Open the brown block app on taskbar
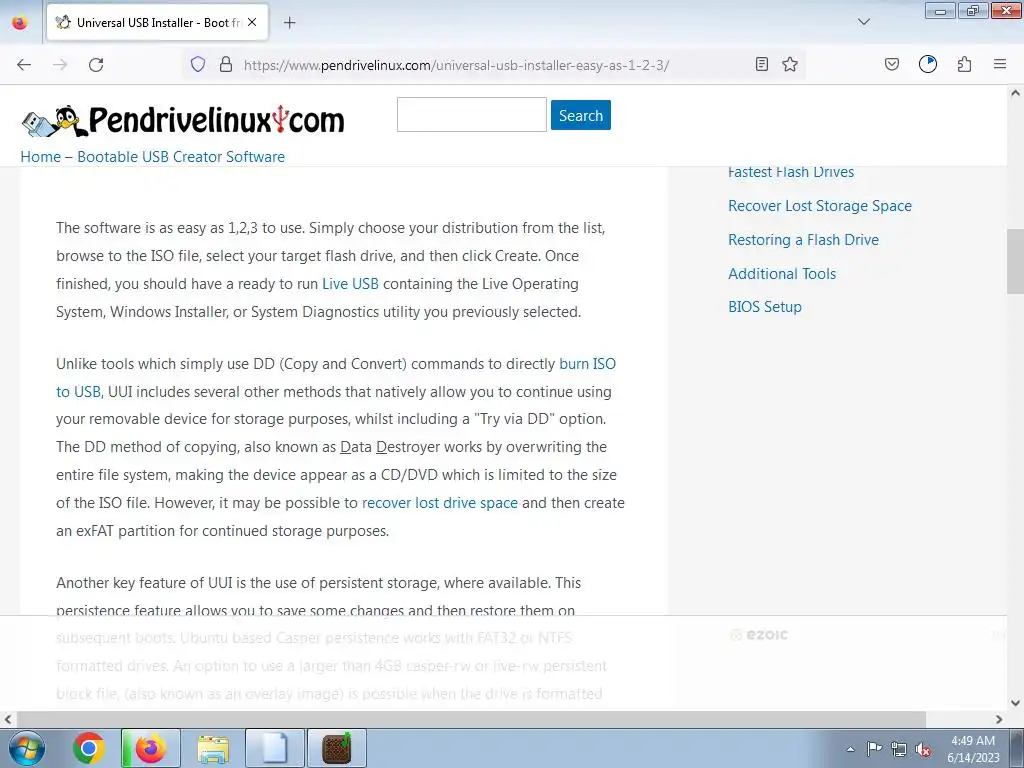The image size is (1024, 768). (337, 748)
